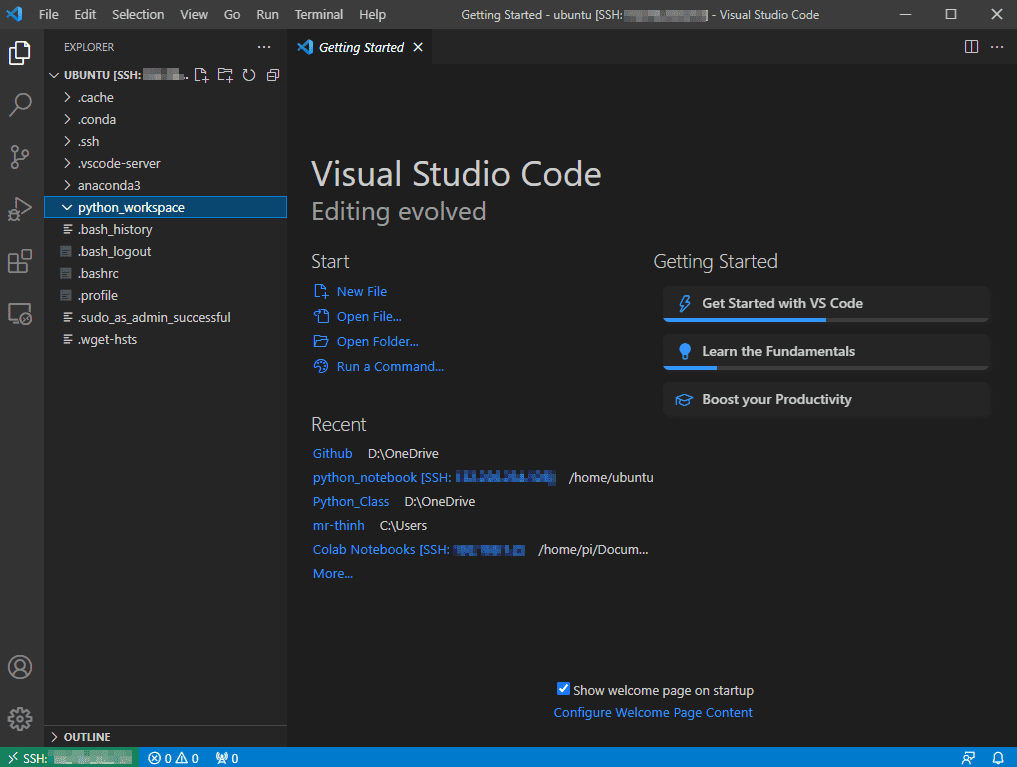Open notifications bell in status bar
Image resolution: width=1017 pixels, height=767 pixels.
(x=998, y=758)
